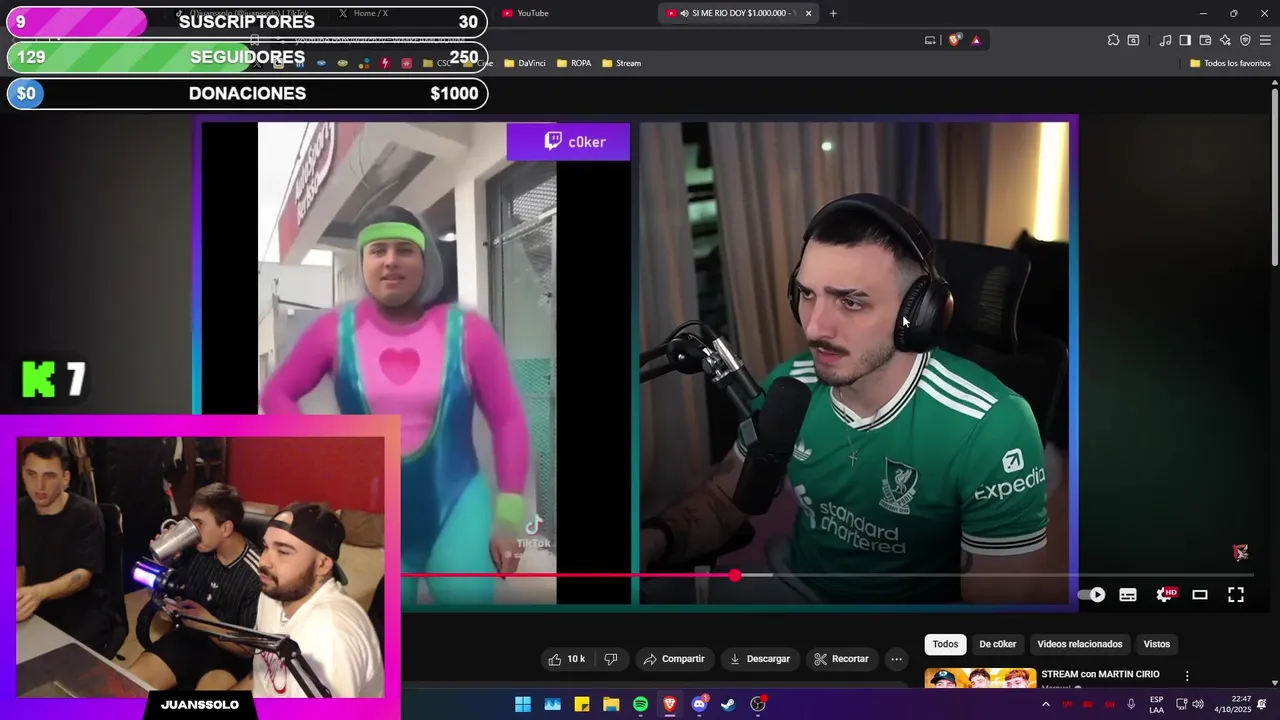Dislike the YouTube video

coord(610,659)
